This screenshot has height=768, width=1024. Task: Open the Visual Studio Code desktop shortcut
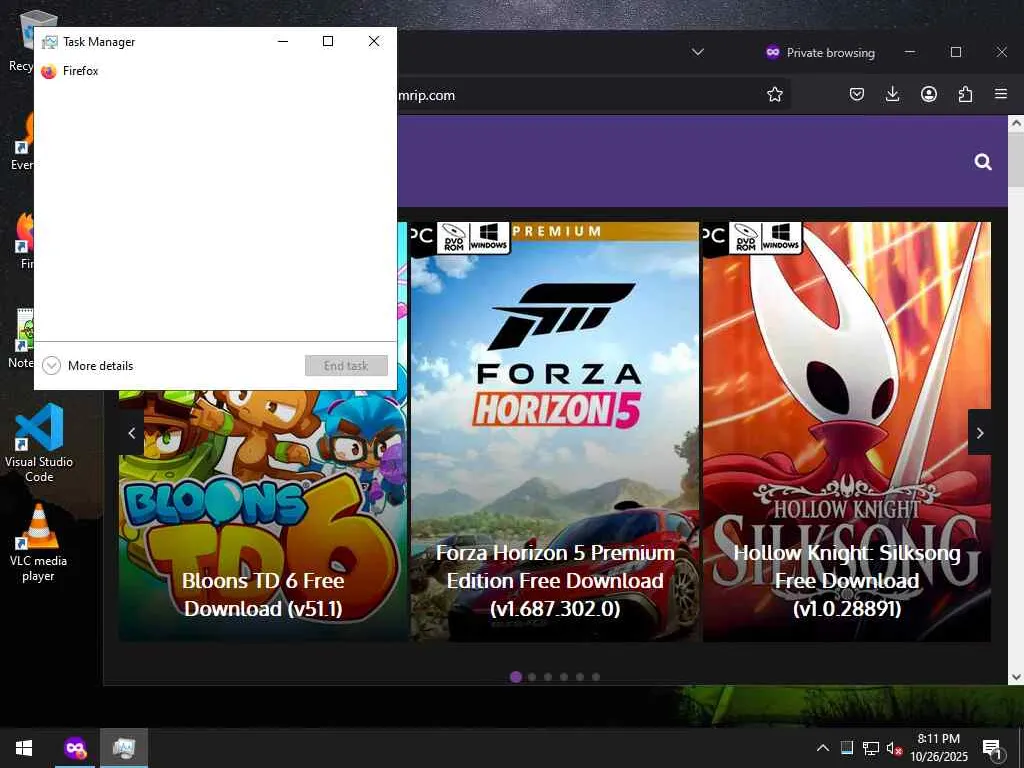pos(39,442)
